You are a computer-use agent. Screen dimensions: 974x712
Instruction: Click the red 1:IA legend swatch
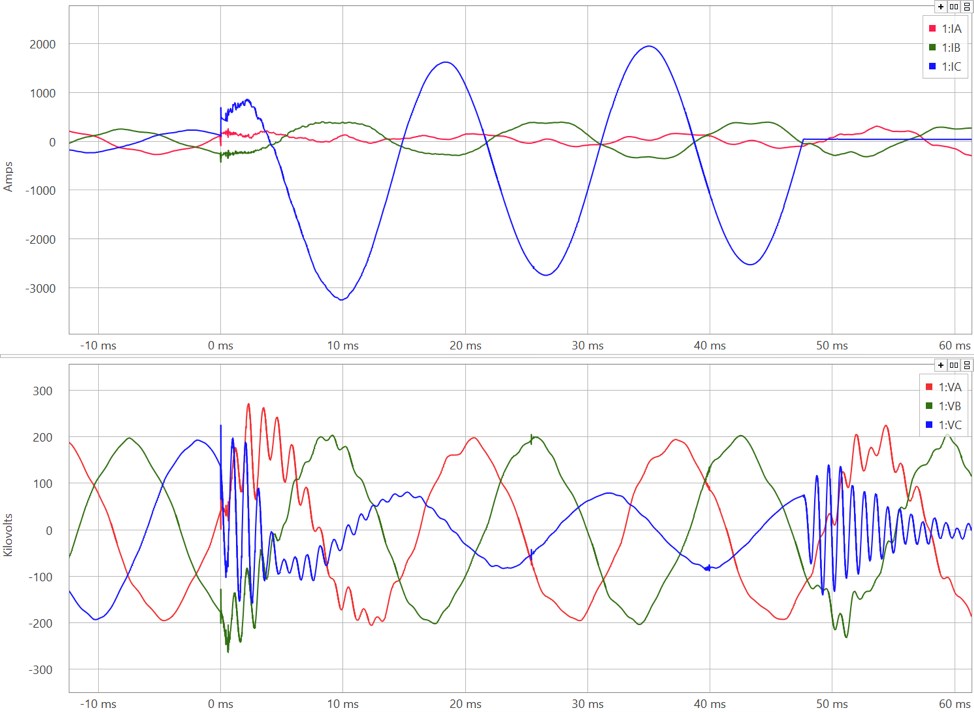(931, 29)
